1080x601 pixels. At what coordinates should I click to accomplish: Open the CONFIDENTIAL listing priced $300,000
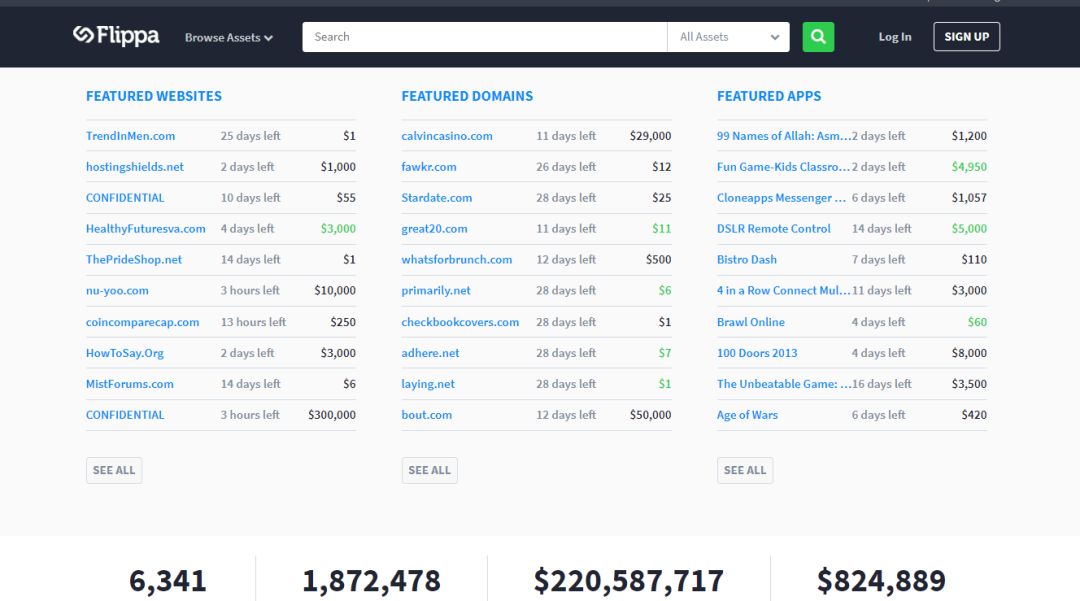(125, 414)
